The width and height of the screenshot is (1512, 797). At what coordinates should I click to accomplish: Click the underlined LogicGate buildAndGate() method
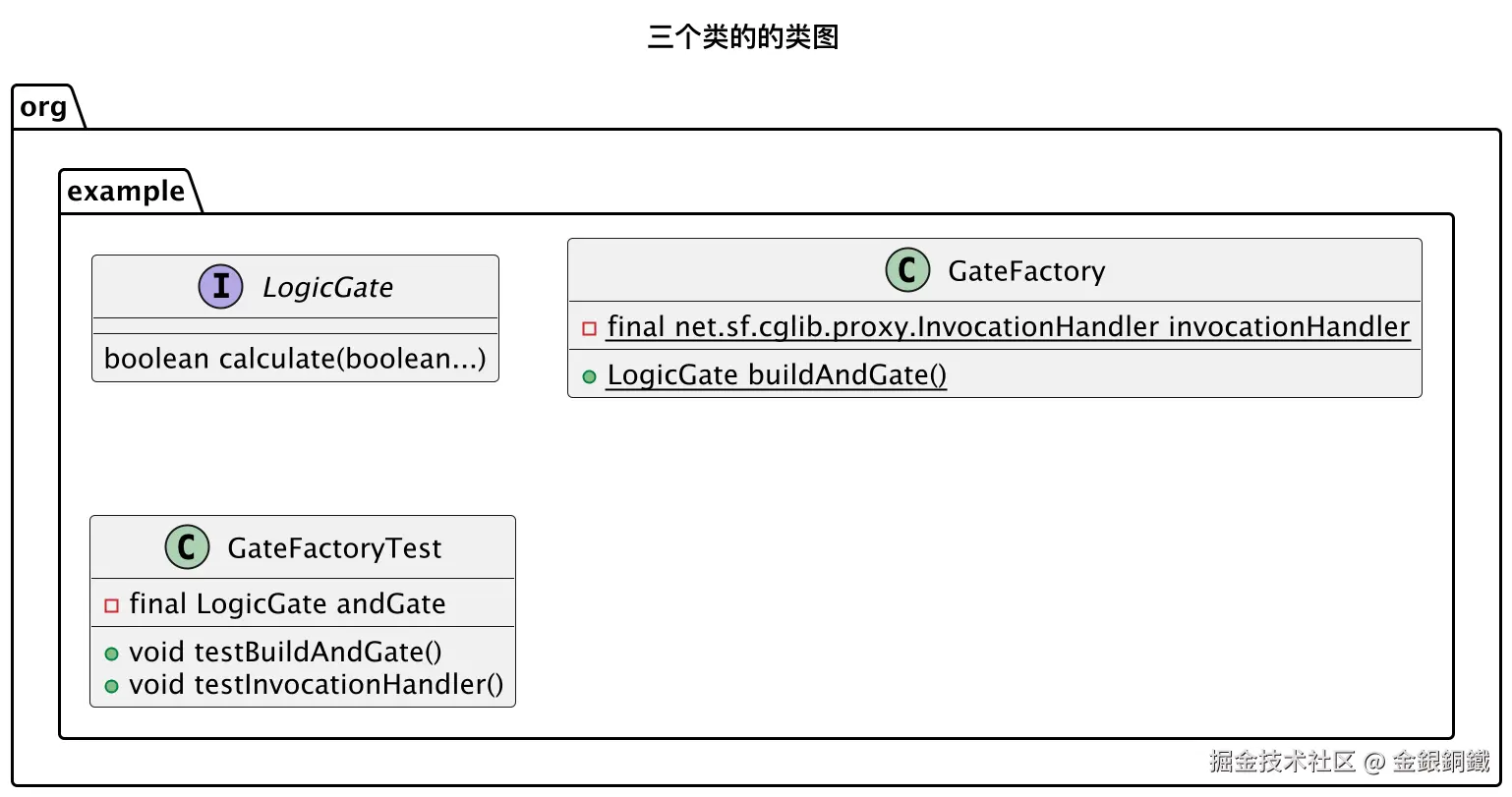[777, 375]
